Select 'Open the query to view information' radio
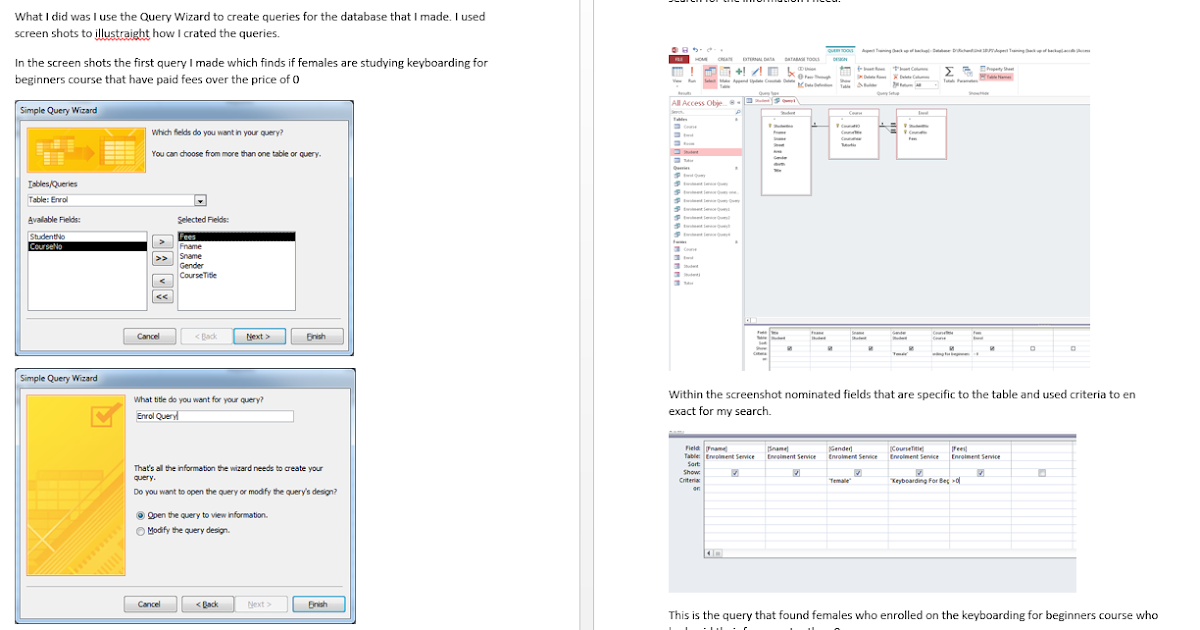Image resolution: width=1200 pixels, height=630 pixels. tap(140, 515)
